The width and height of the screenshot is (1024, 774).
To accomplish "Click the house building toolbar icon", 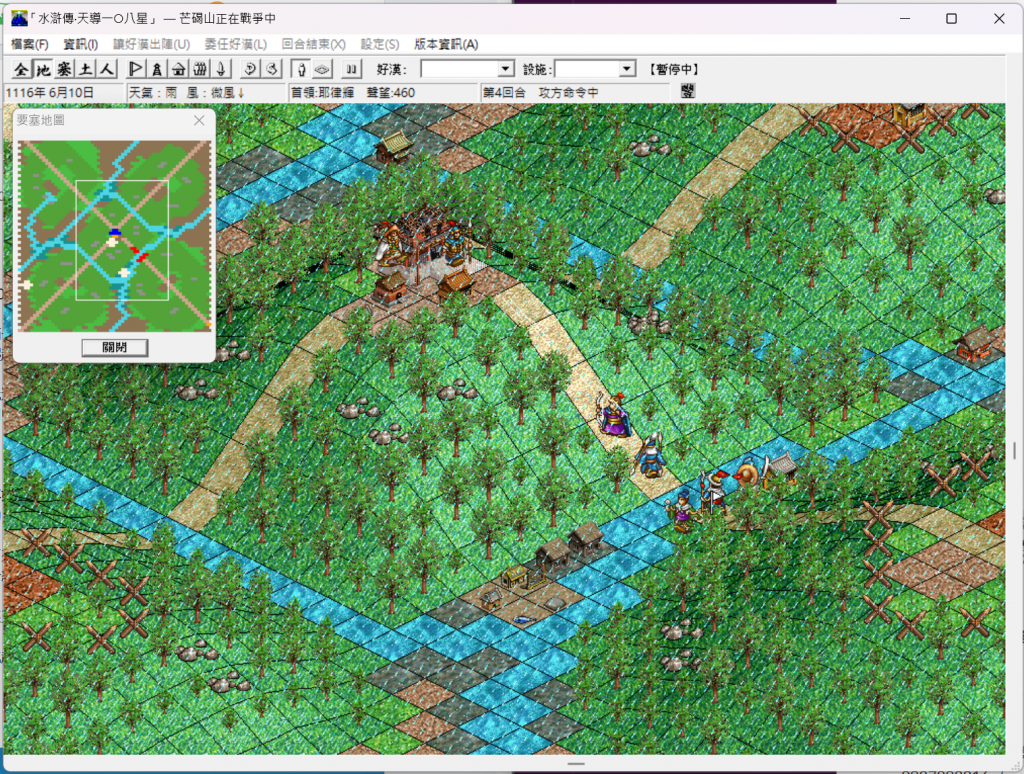I will pyautogui.click(x=178, y=69).
